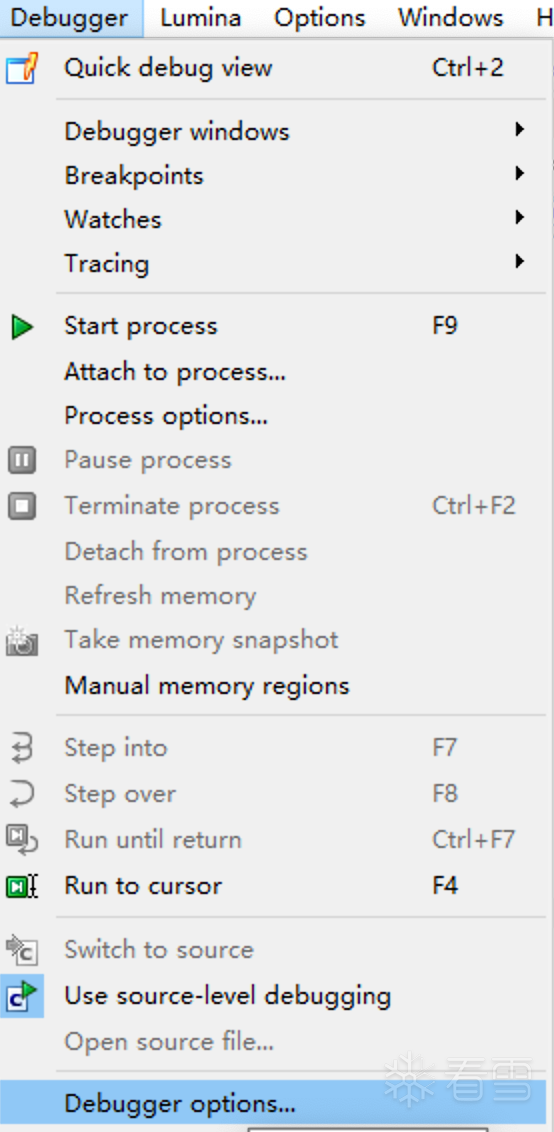Open the Lumina menu
Image resolution: width=554 pixels, height=1132 pixels.
pyautogui.click(x=201, y=17)
